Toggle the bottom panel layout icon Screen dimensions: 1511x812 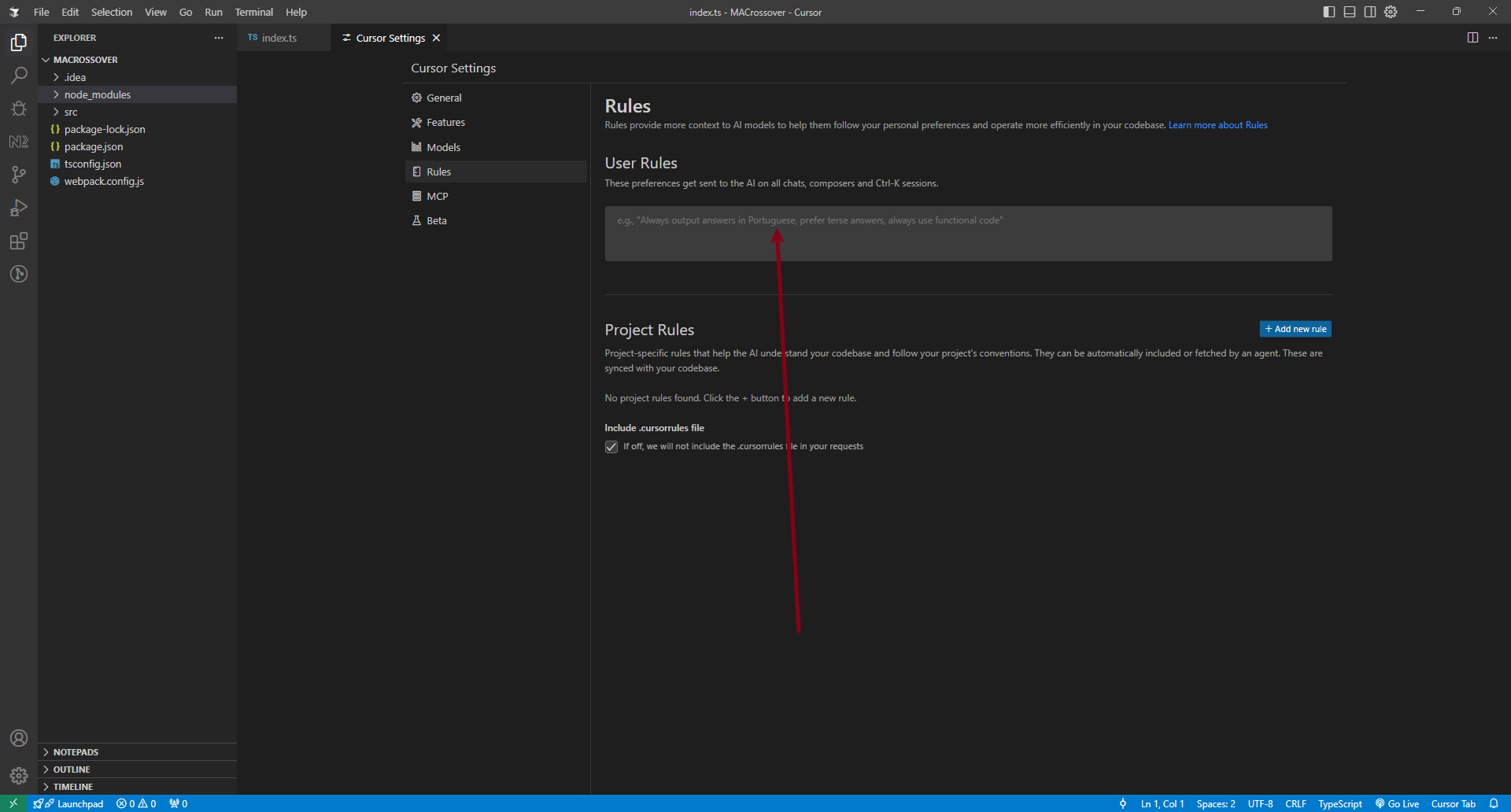tap(1350, 12)
